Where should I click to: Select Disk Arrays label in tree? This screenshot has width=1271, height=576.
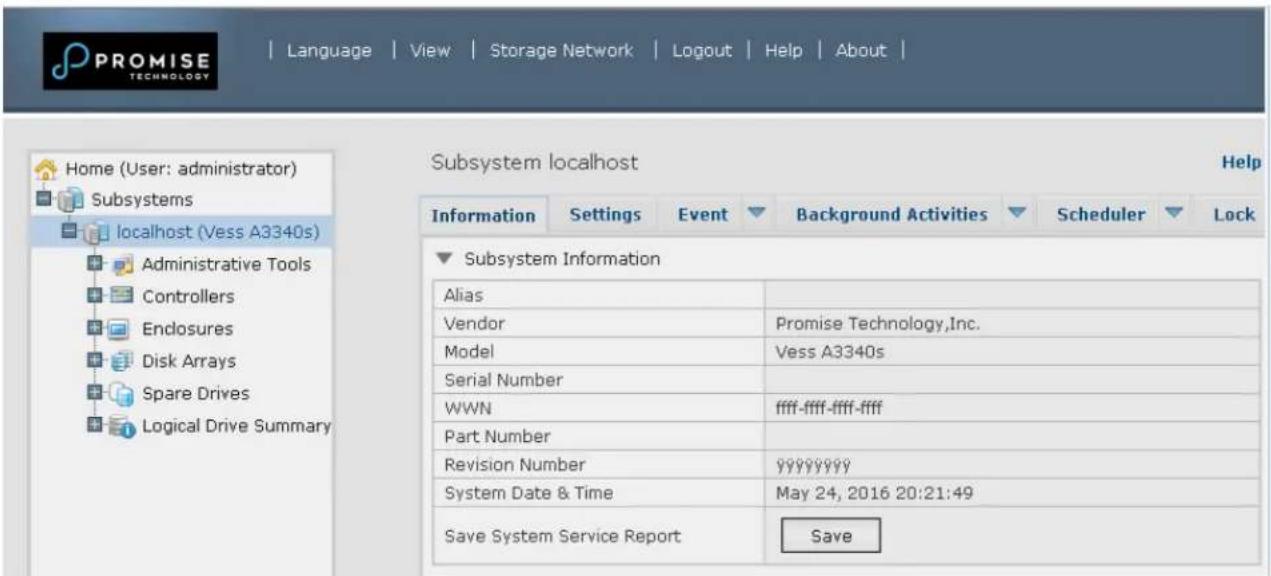pos(189,361)
